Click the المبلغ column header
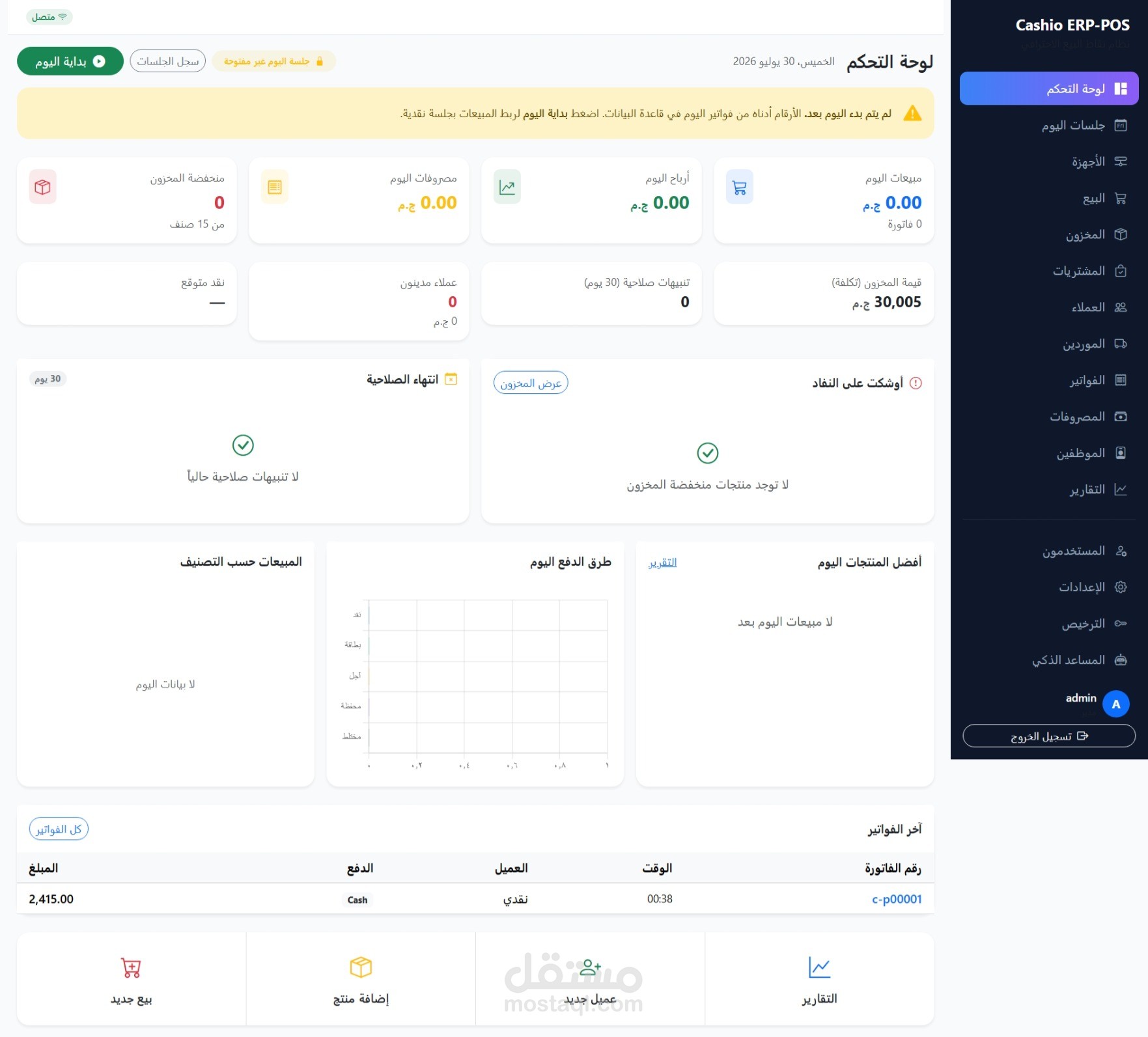1148x1037 pixels. 44,868
